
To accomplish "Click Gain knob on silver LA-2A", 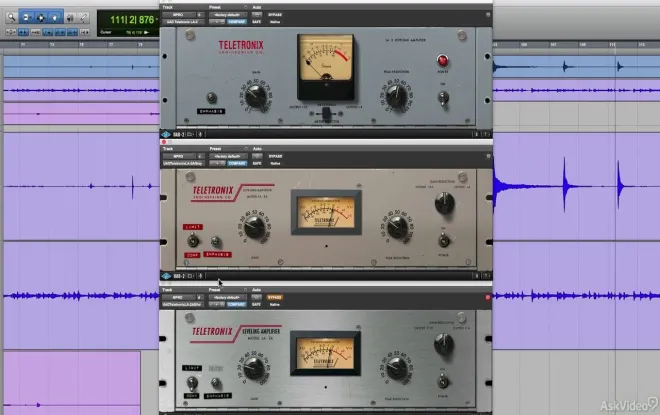I will pos(254,368).
